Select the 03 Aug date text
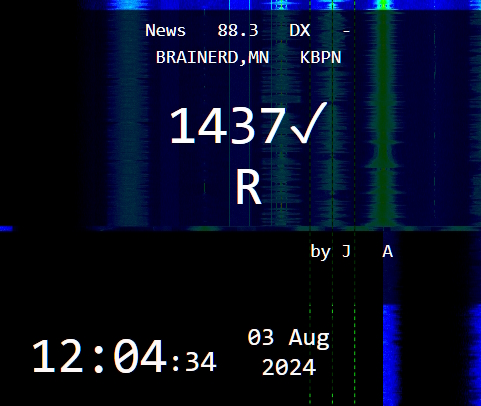The image size is (481, 406). click(288, 338)
